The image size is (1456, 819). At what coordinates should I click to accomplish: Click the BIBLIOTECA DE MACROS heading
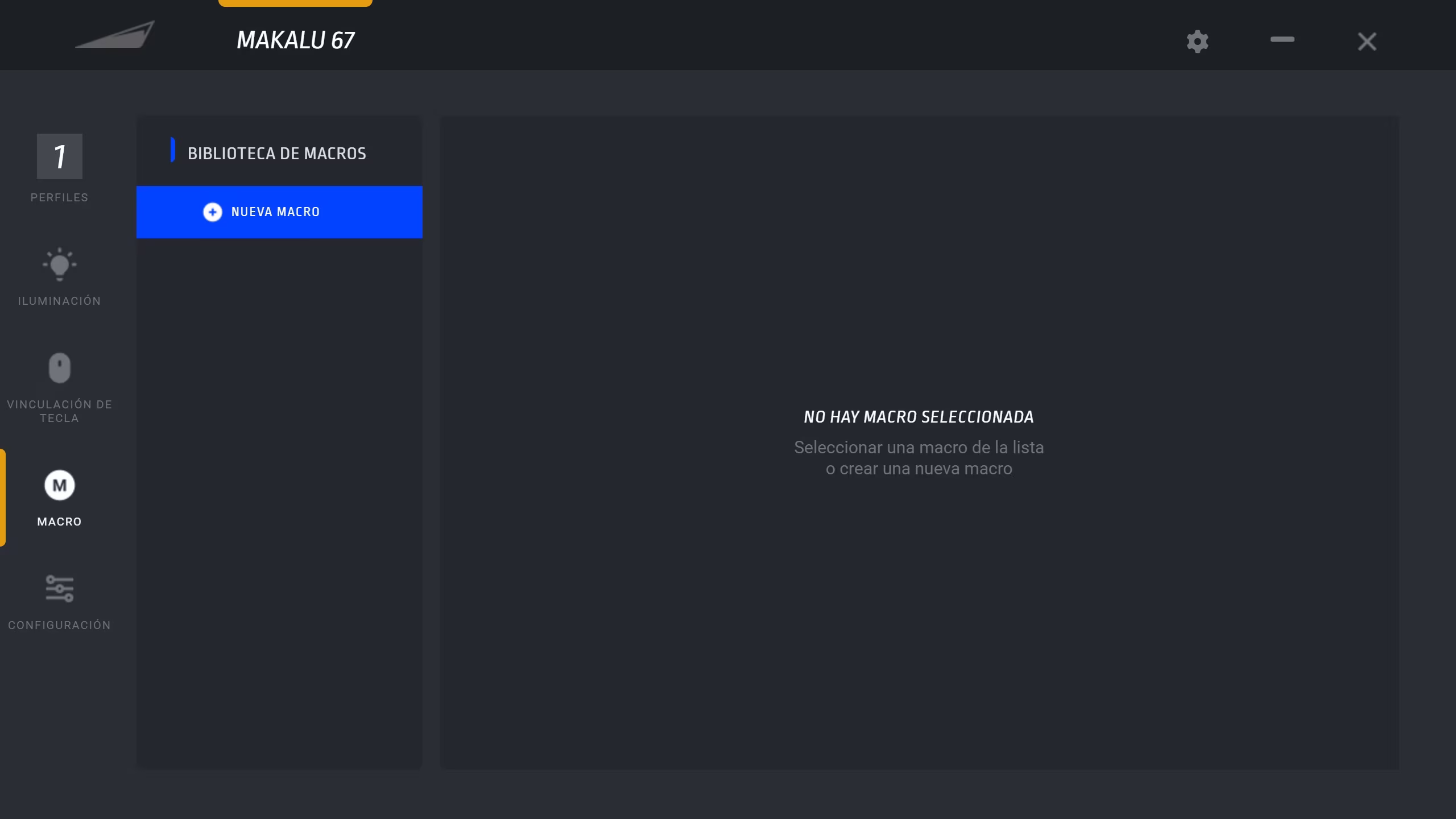pyautogui.click(x=277, y=154)
